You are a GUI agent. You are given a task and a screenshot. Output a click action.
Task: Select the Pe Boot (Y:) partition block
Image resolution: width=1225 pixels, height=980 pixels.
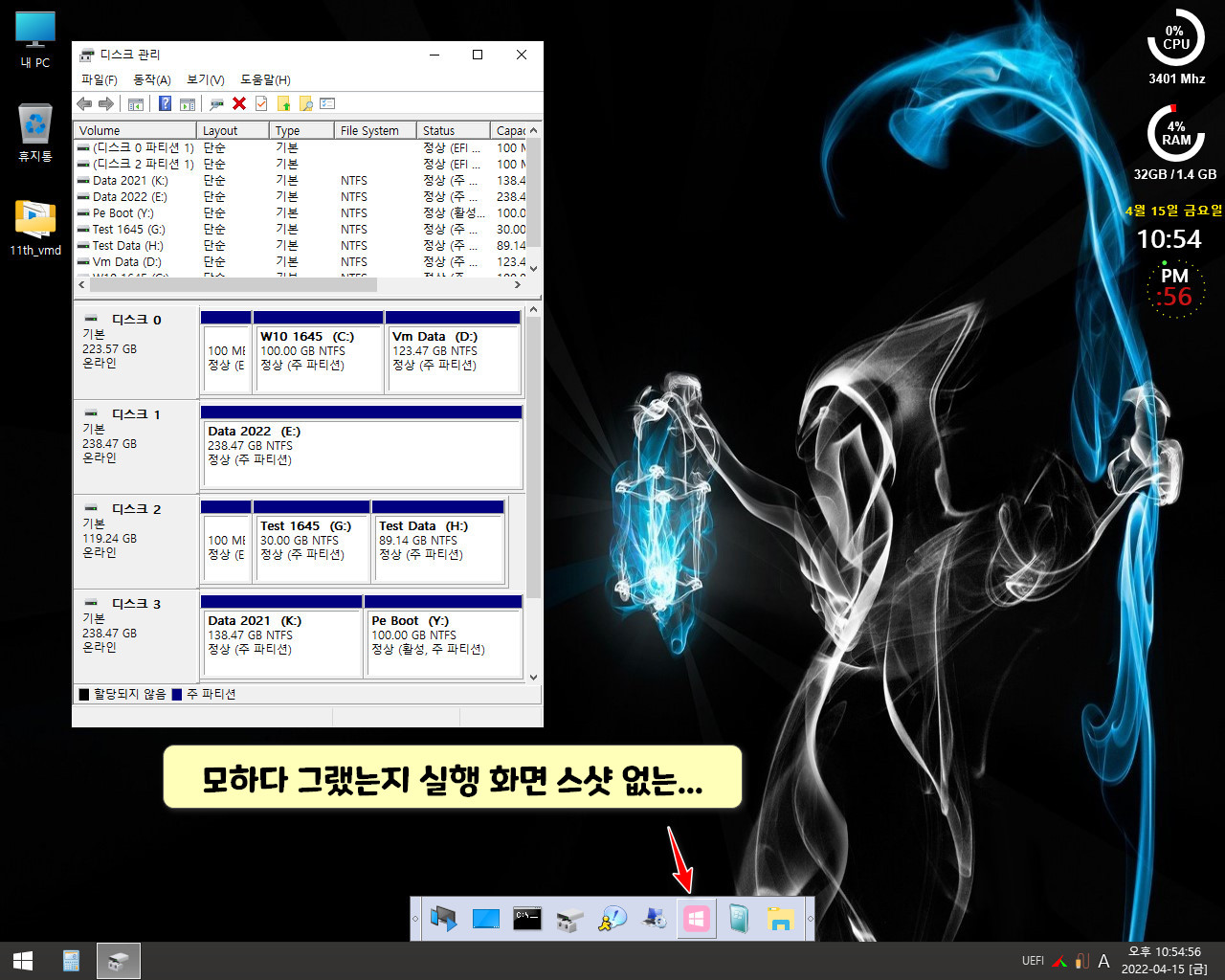coord(443,635)
